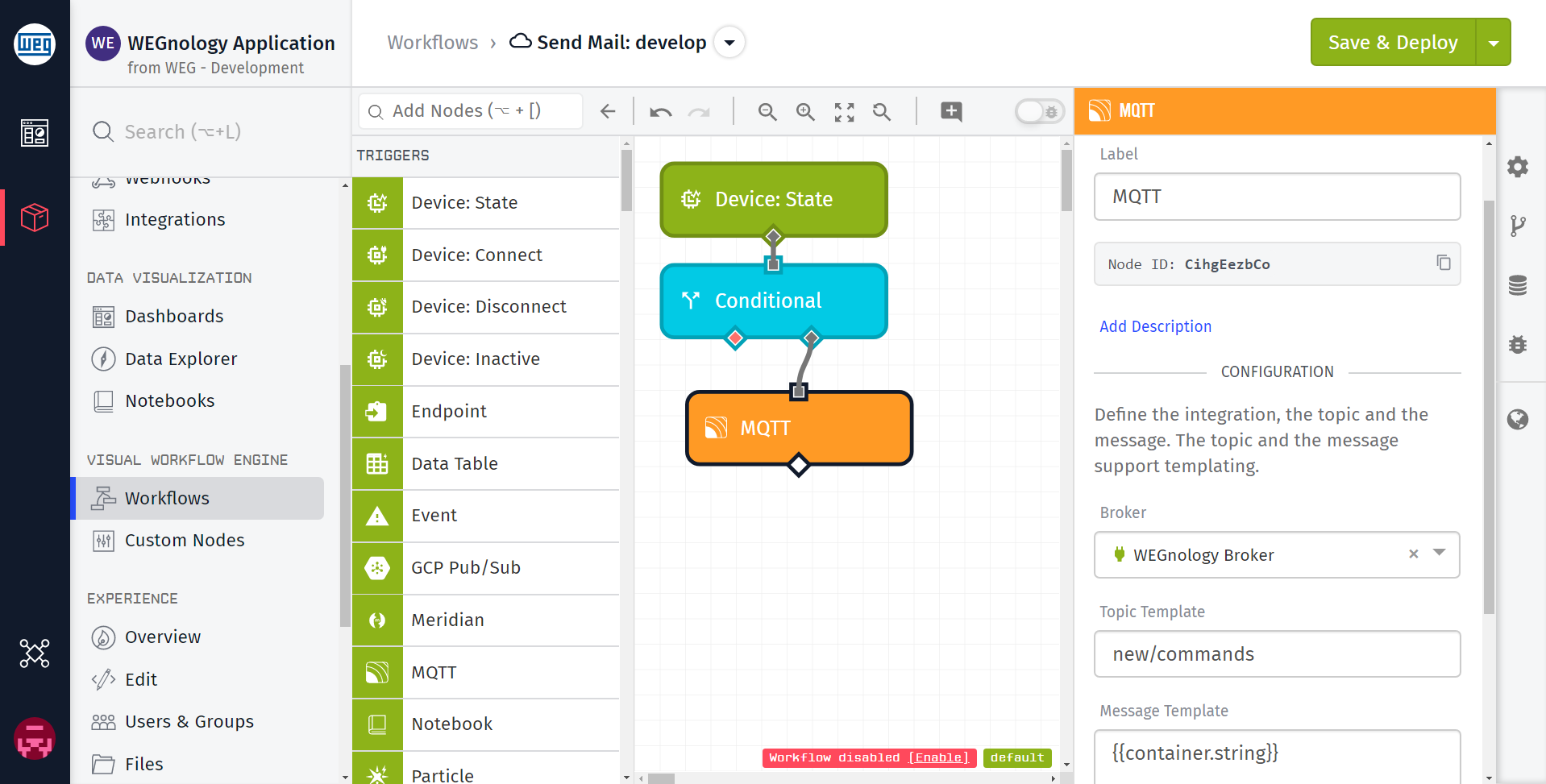Open the storage database tab
The height and width of the screenshot is (784, 1546).
pos(1518,285)
